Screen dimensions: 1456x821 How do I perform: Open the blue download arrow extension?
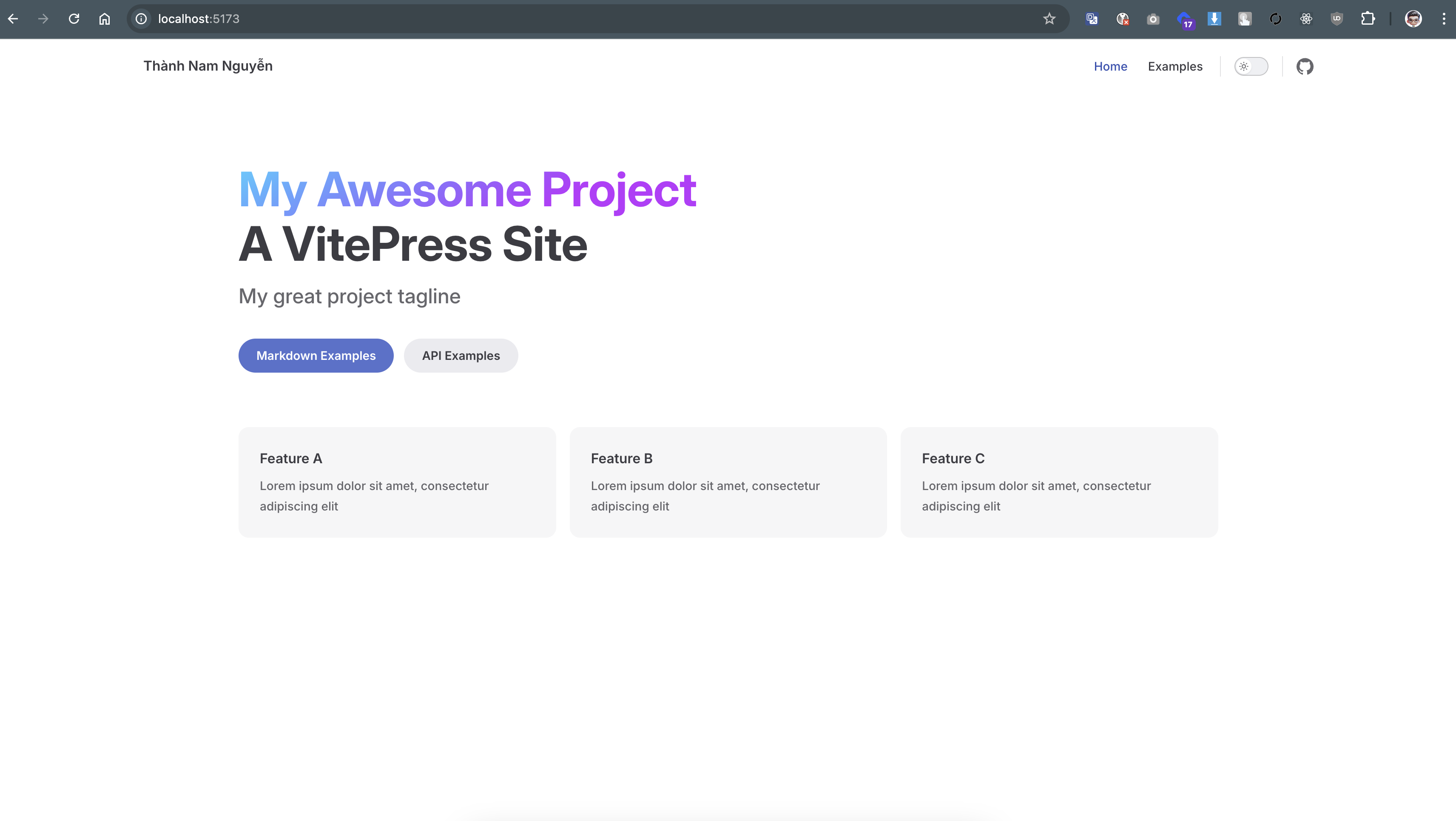tap(1214, 19)
